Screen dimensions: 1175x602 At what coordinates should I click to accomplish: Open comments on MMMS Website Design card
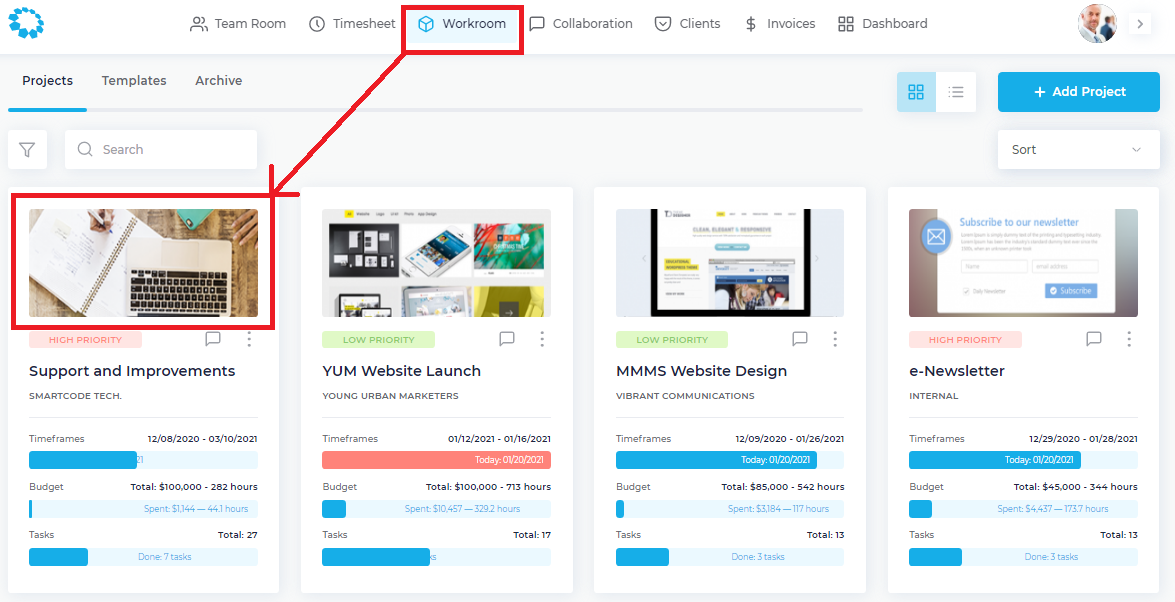[800, 339]
